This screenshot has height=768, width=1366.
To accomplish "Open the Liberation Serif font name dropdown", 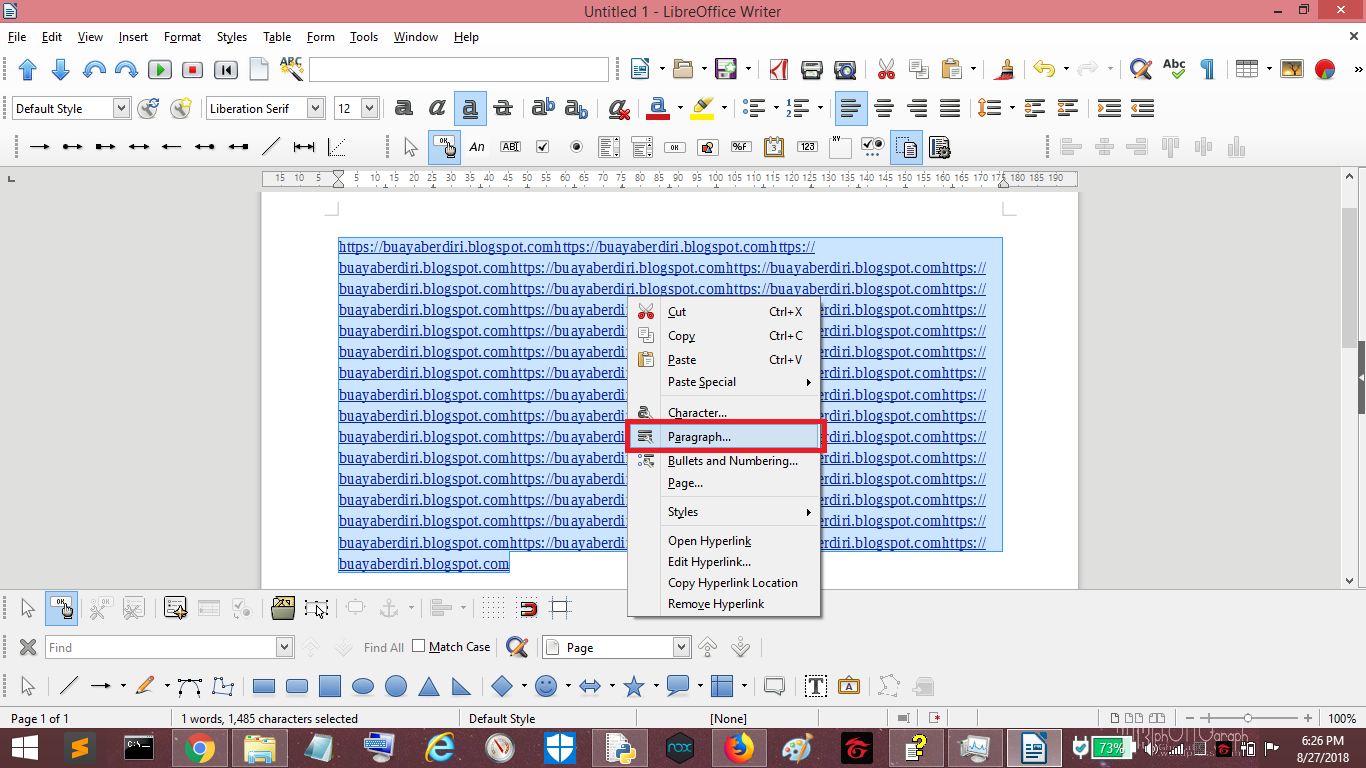I will (x=316, y=108).
